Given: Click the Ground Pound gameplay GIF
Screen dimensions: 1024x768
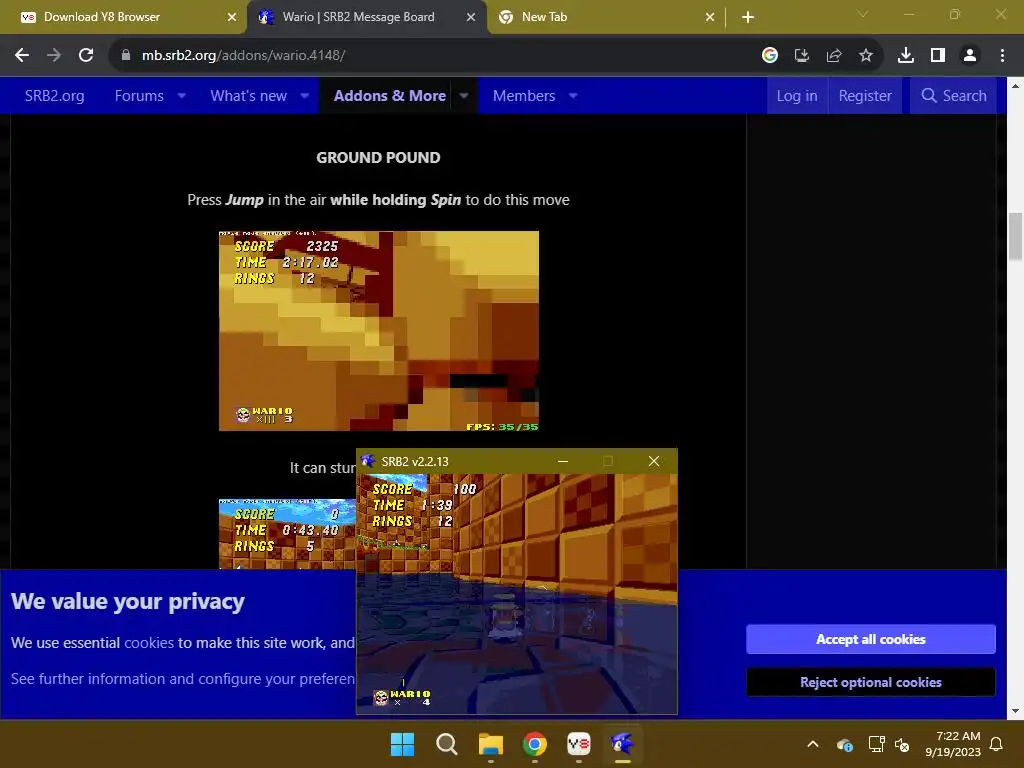Looking at the screenshot, I should click(x=379, y=331).
